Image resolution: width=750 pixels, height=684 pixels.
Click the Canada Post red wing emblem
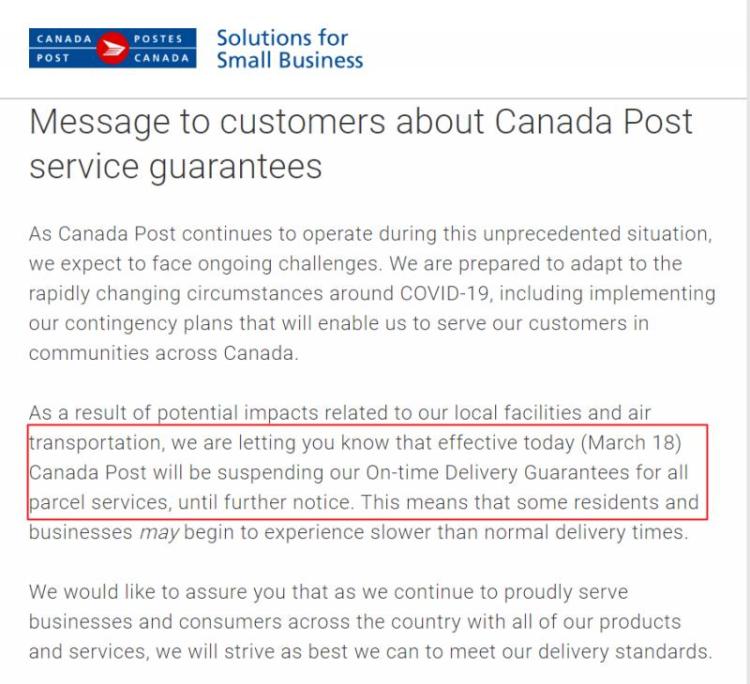pos(112,48)
